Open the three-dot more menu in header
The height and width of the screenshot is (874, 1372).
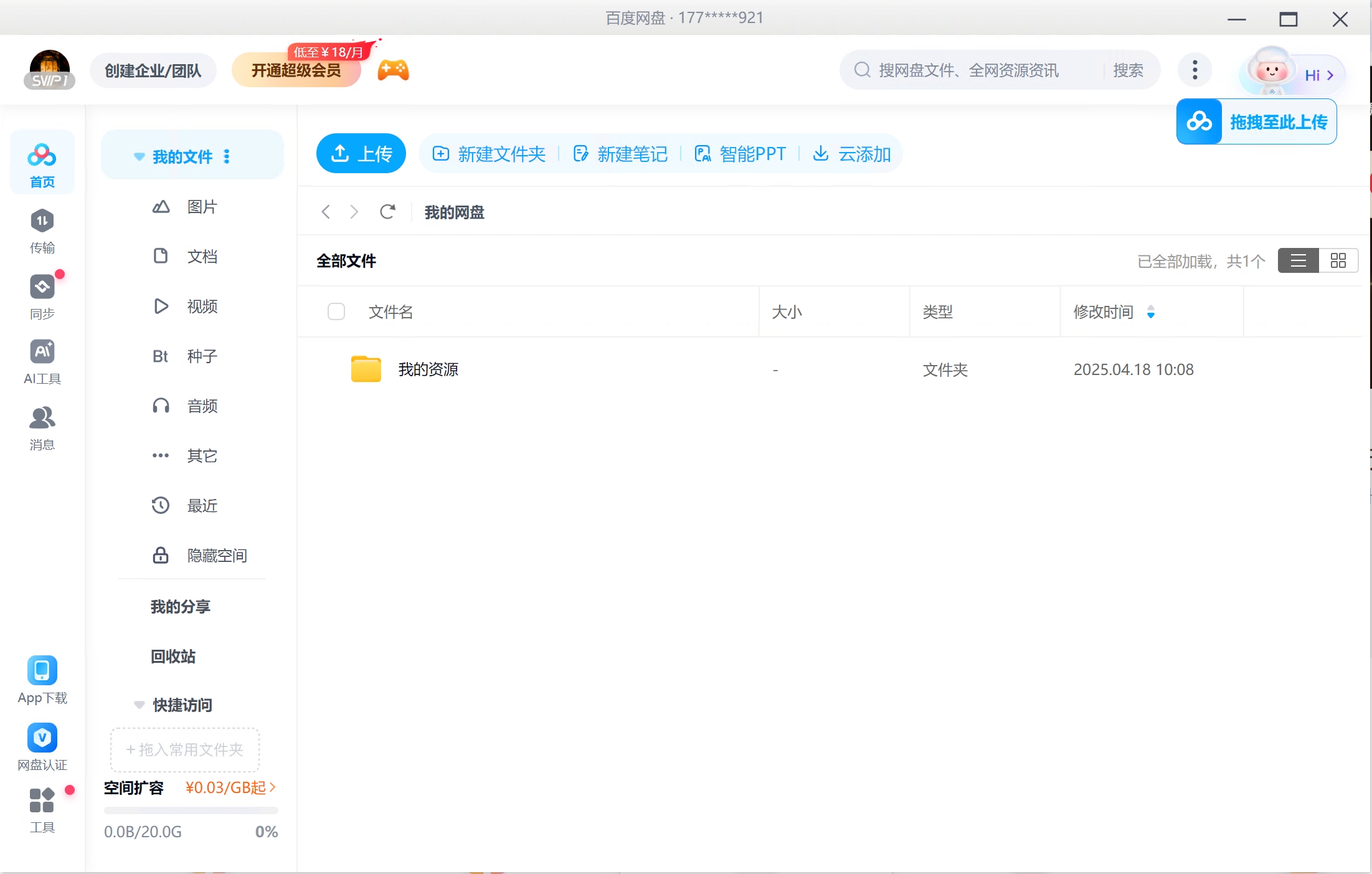[1195, 70]
